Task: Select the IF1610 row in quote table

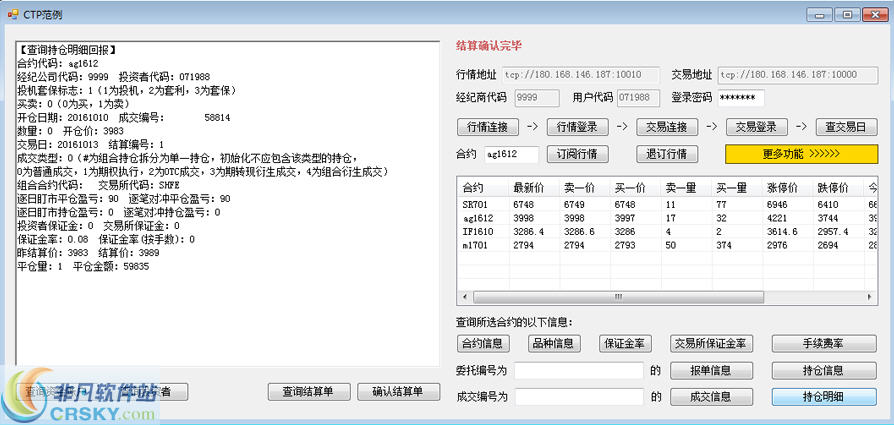Action: (x=667, y=232)
